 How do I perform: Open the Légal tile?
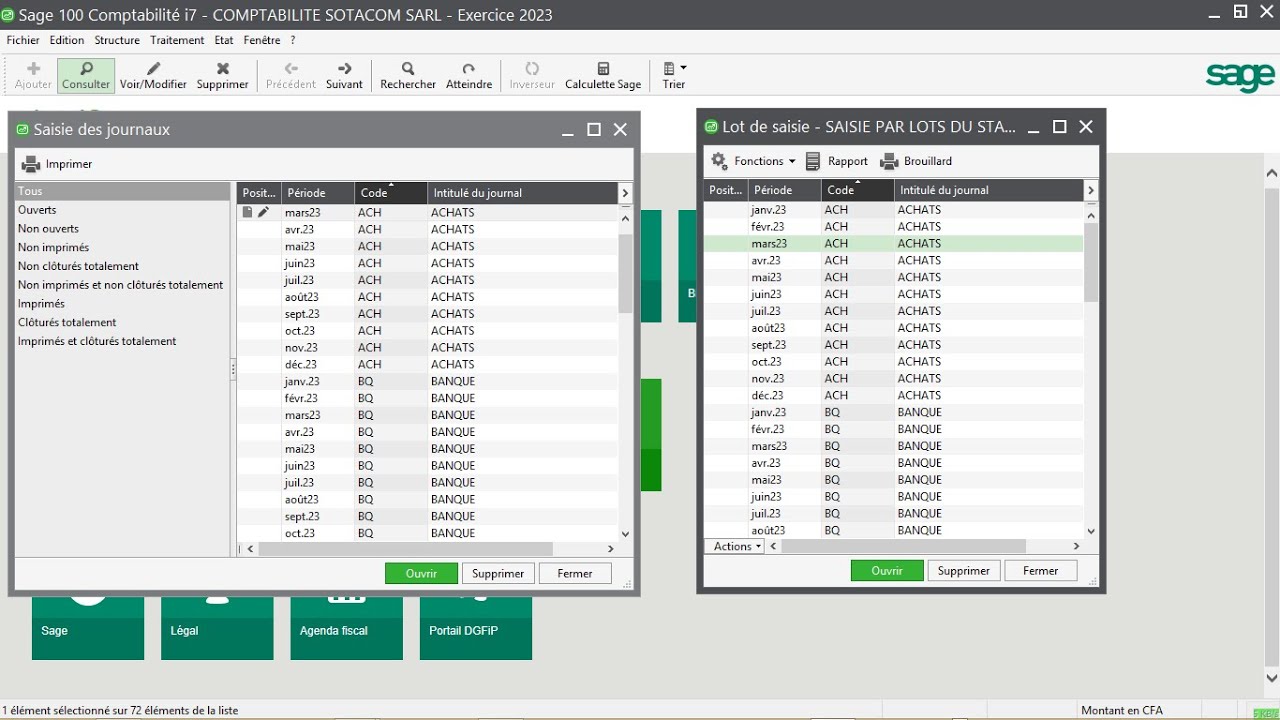click(x=217, y=626)
